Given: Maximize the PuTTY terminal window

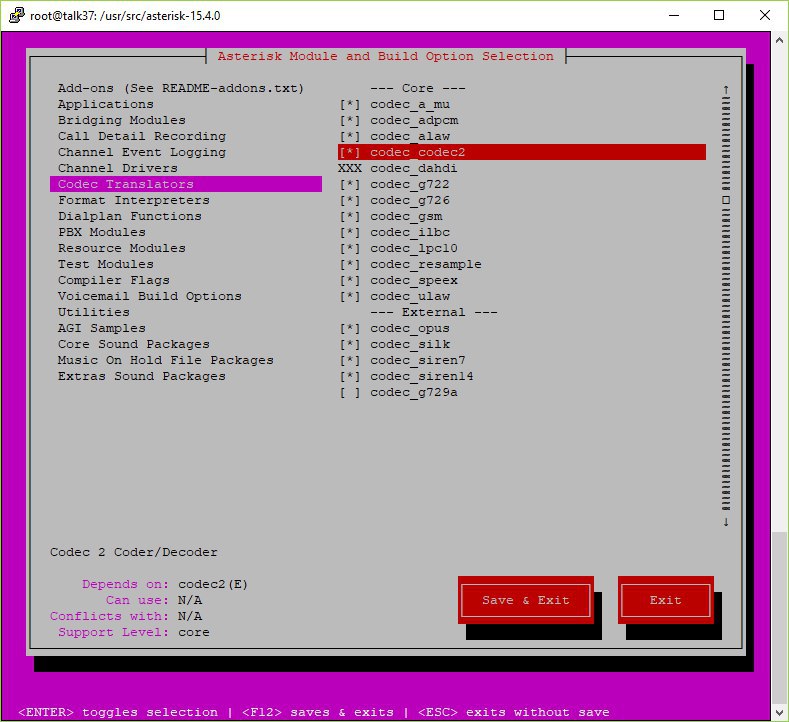Looking at the screenshot, I should (x=719, y=15).
